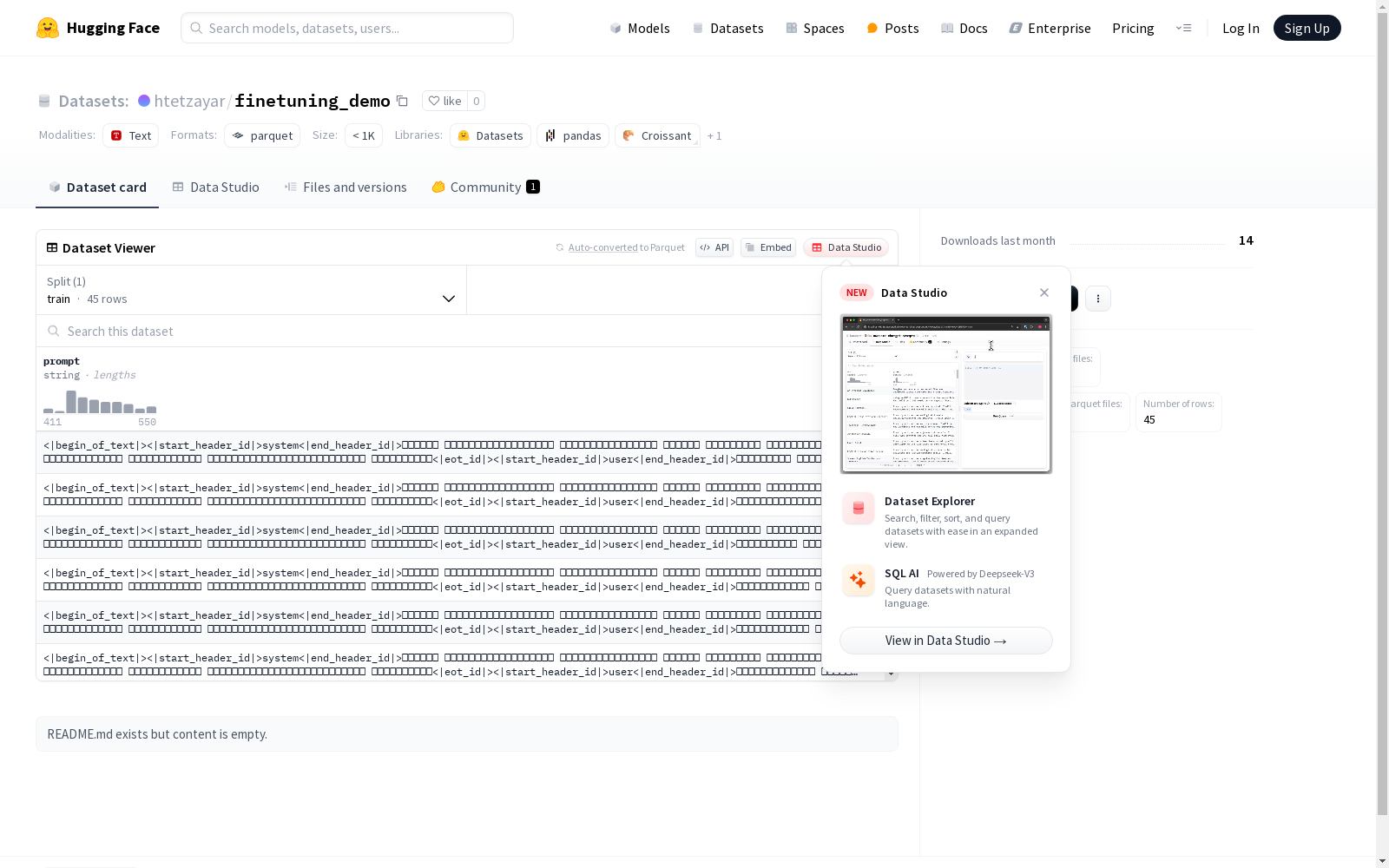Click the Data Studio preview thumbnail
This screenshot has height=868, width=1389.
(946, 394)
